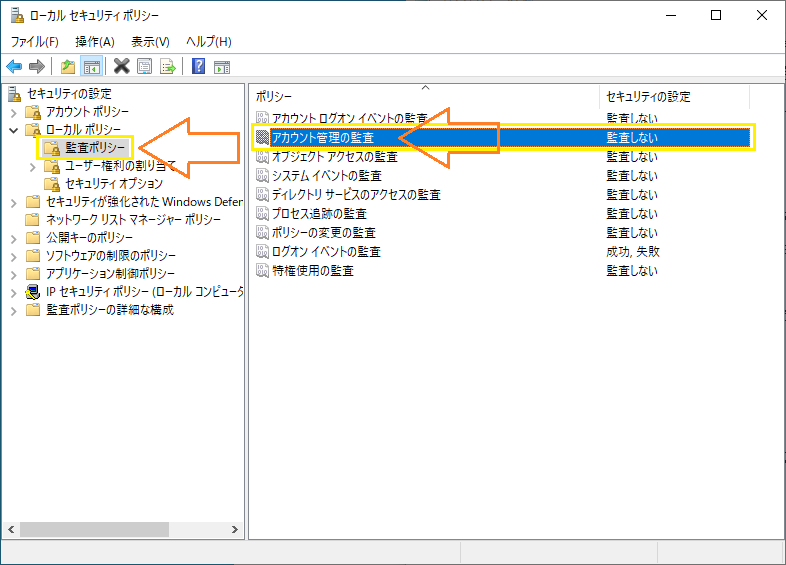Click the セキュリティの設定 root node icon

(x=15, y=94)
